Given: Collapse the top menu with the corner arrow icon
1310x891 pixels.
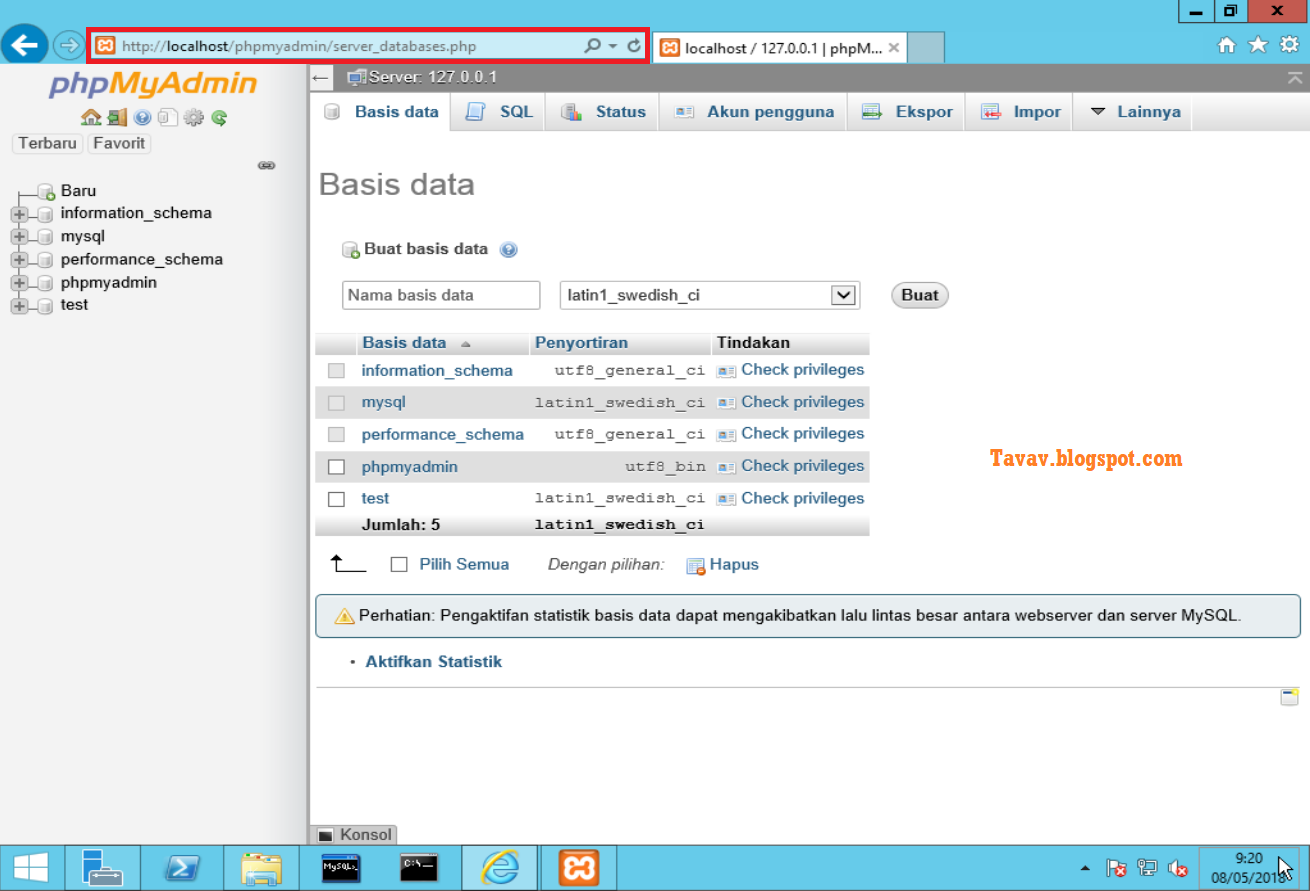Looking at the screenshot, I should [1295, 78].
